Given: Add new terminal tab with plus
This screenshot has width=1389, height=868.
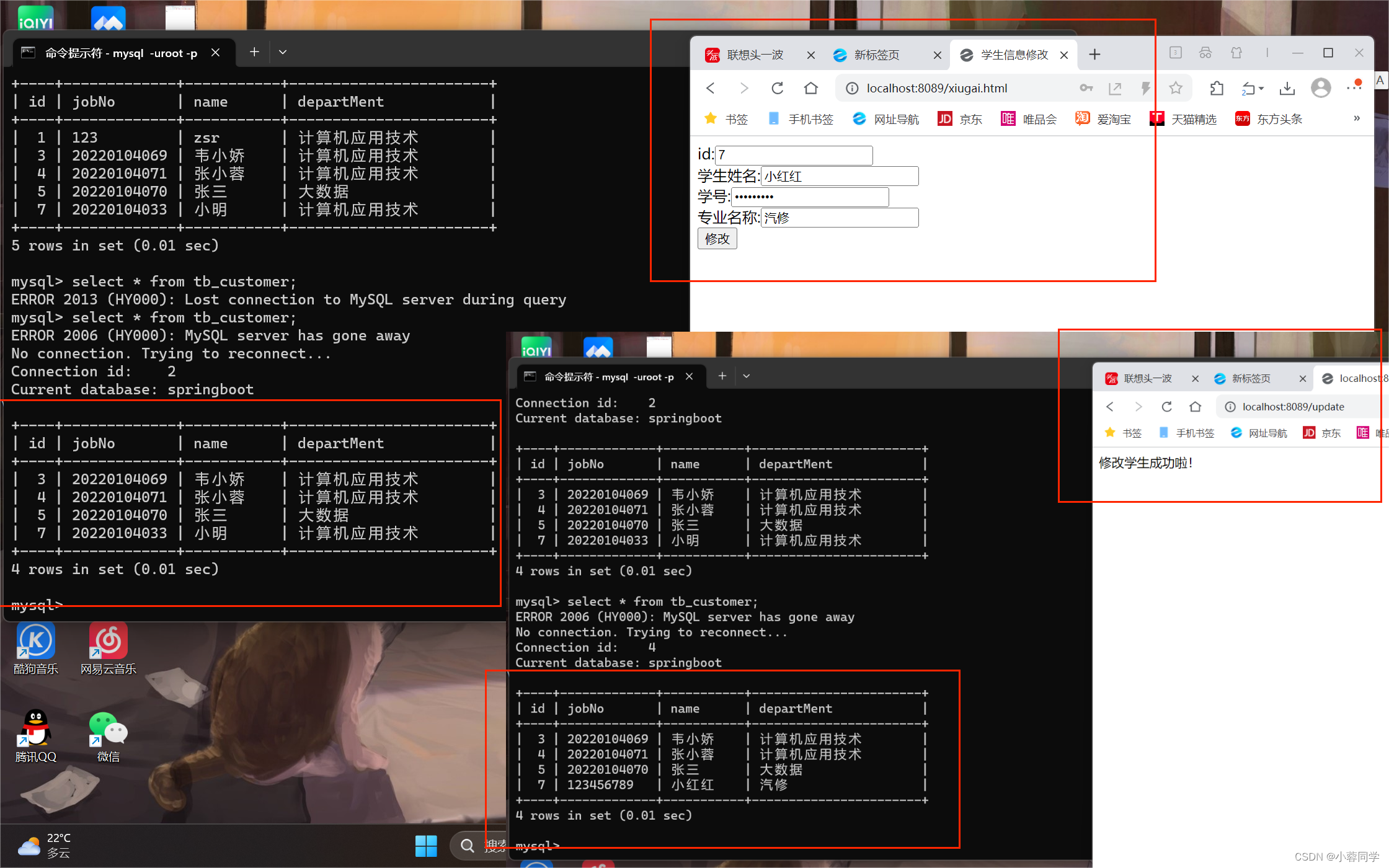Looking at the screenshot, I should click(x=254, y=52).
